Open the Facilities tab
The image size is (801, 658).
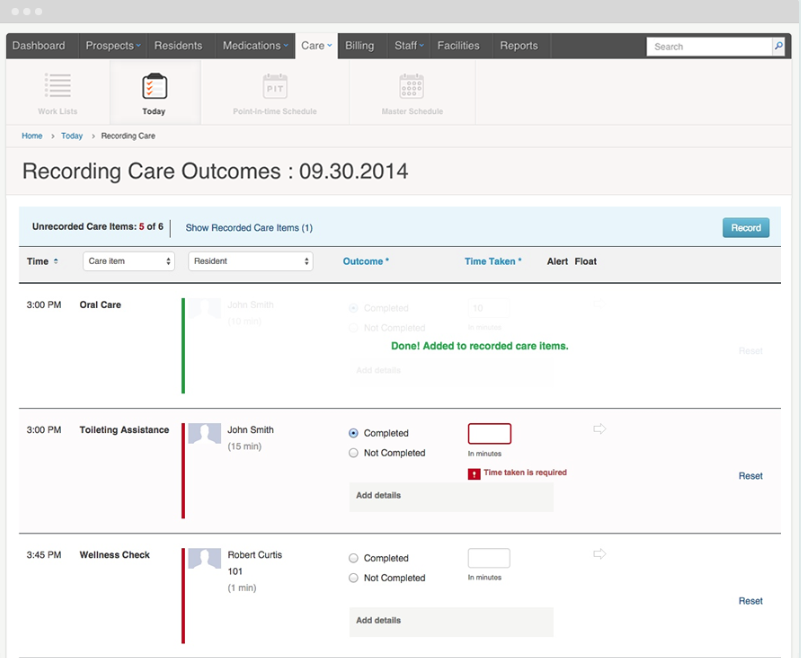[x=458, y=46]
